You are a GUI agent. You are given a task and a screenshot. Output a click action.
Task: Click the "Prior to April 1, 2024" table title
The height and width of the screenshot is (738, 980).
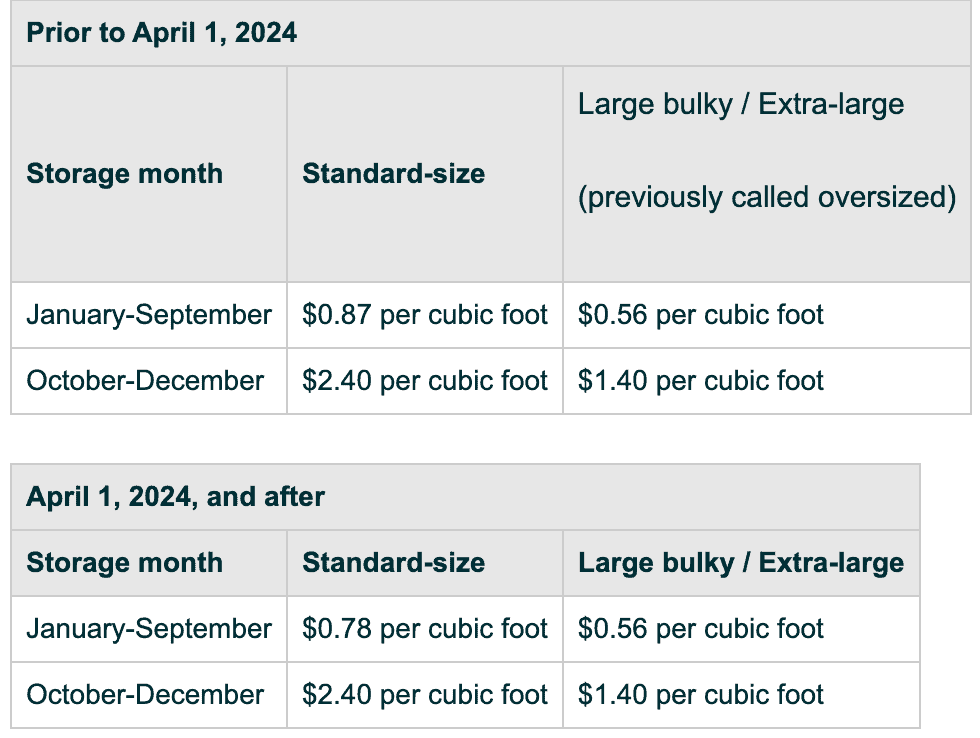point(162,33)
